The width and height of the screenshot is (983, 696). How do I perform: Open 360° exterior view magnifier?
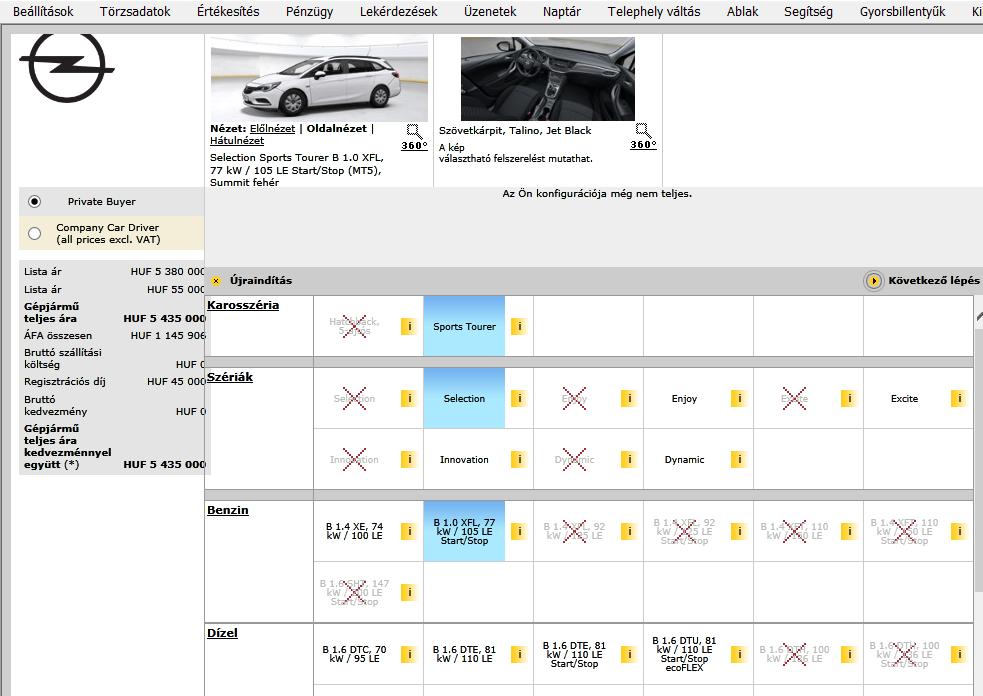point(414,138)
